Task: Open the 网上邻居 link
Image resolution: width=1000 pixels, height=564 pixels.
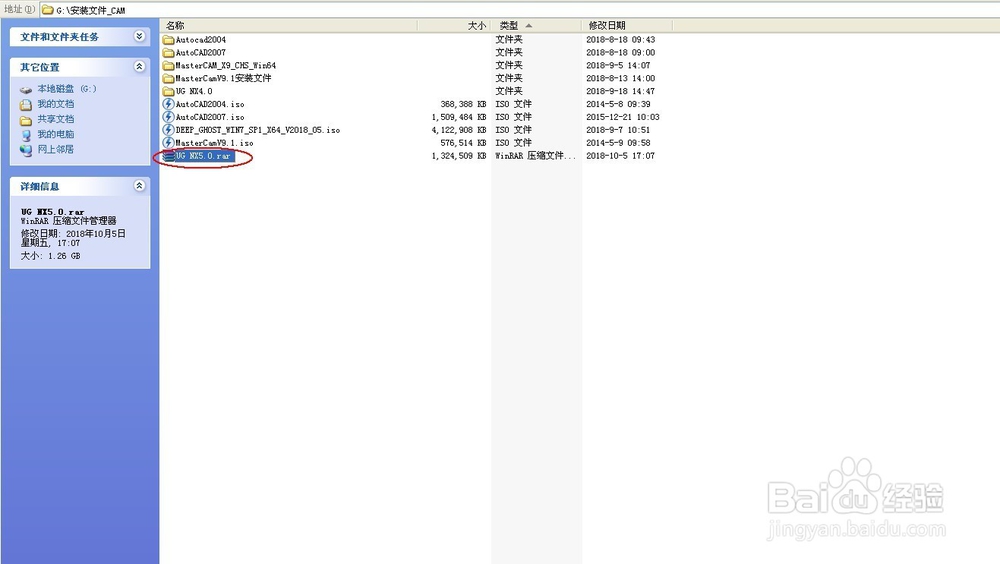Action: pyautogui.click(x=55, y=149)
